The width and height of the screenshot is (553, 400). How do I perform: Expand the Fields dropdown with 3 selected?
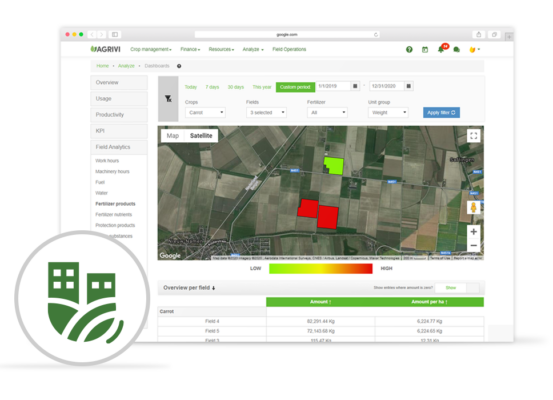[x=266, y=113]
